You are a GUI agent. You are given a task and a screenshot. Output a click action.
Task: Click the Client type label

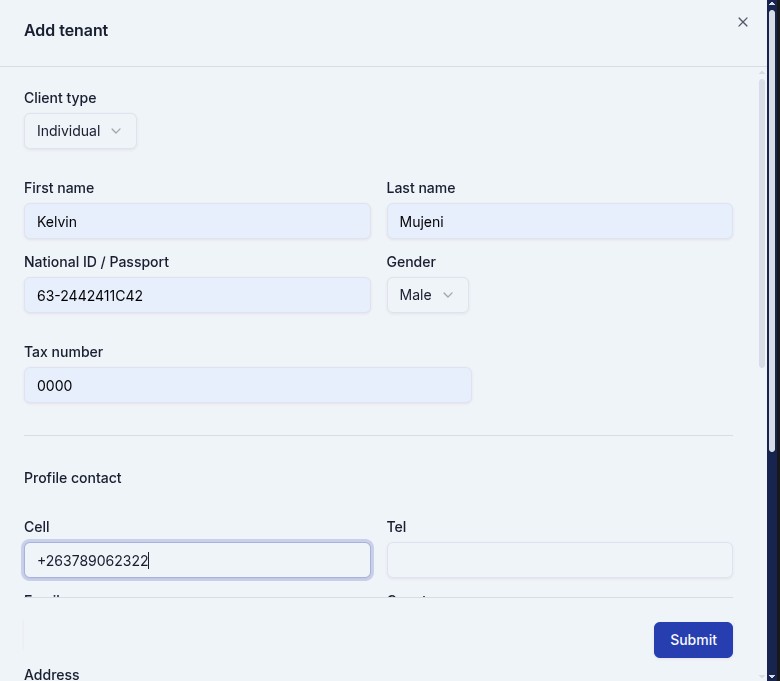pyautogui.click(x=60, y=98)
